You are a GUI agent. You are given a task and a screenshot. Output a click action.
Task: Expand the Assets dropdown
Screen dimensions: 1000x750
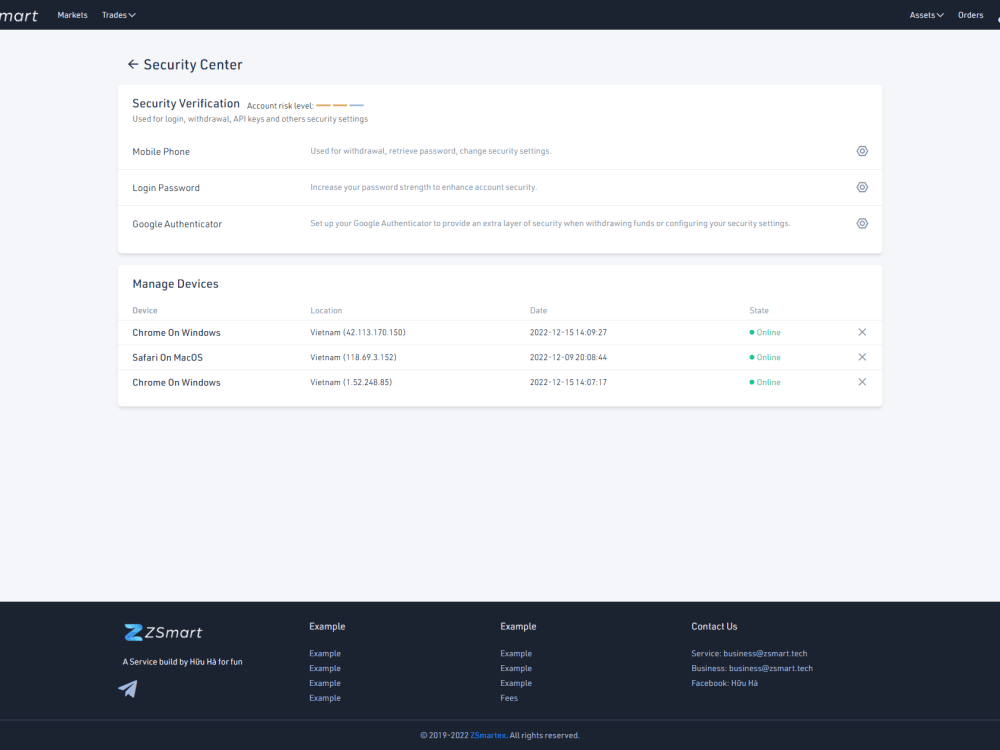(926, 15)
